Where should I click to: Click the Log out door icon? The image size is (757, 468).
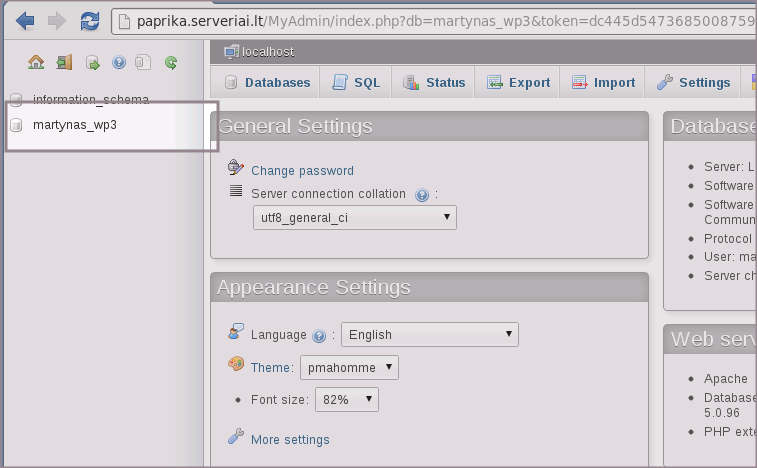point(64,63)
